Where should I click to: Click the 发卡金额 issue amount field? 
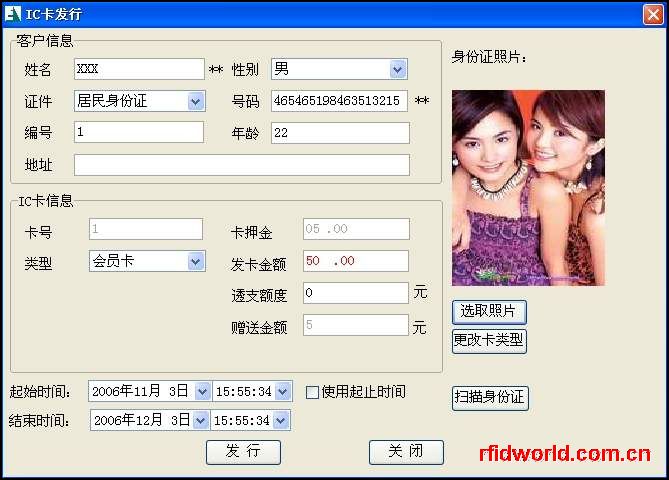356,261
